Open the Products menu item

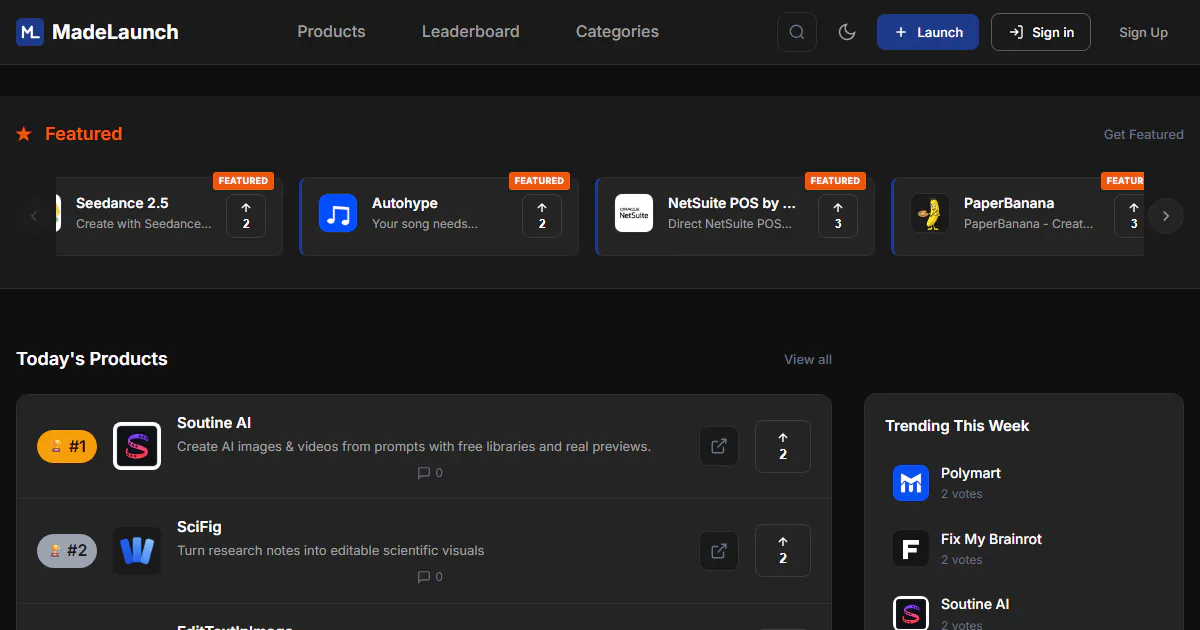coord(331,32)
